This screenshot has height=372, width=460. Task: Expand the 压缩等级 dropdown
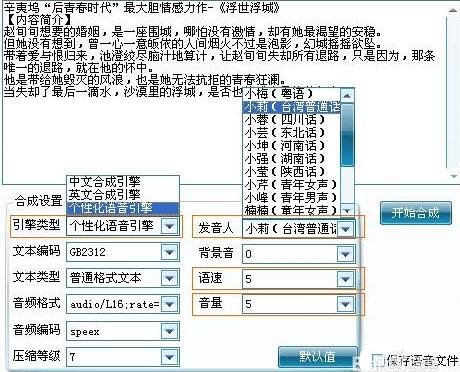tap(169, 357)
